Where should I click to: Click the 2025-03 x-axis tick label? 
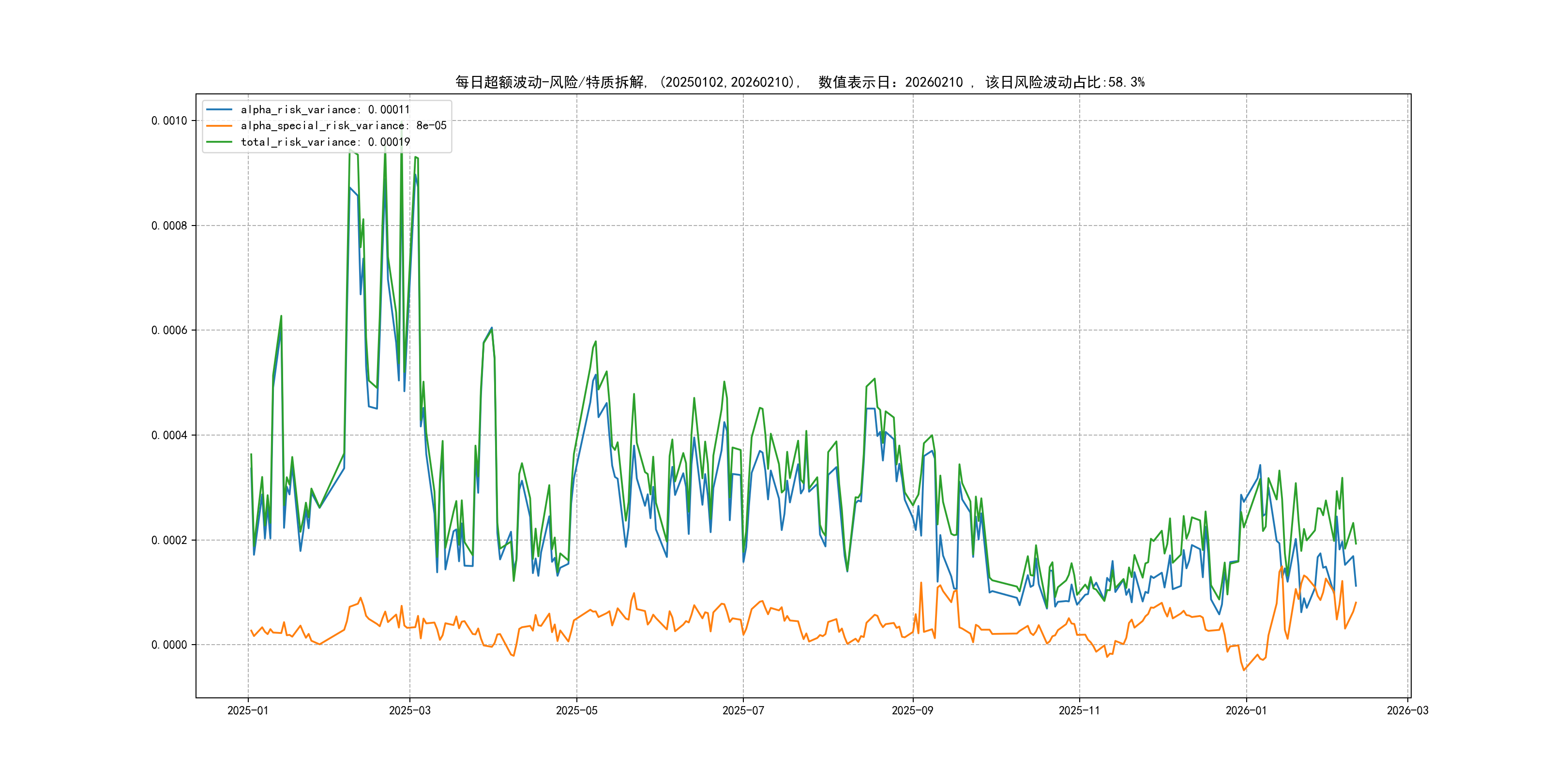[409, 710]
